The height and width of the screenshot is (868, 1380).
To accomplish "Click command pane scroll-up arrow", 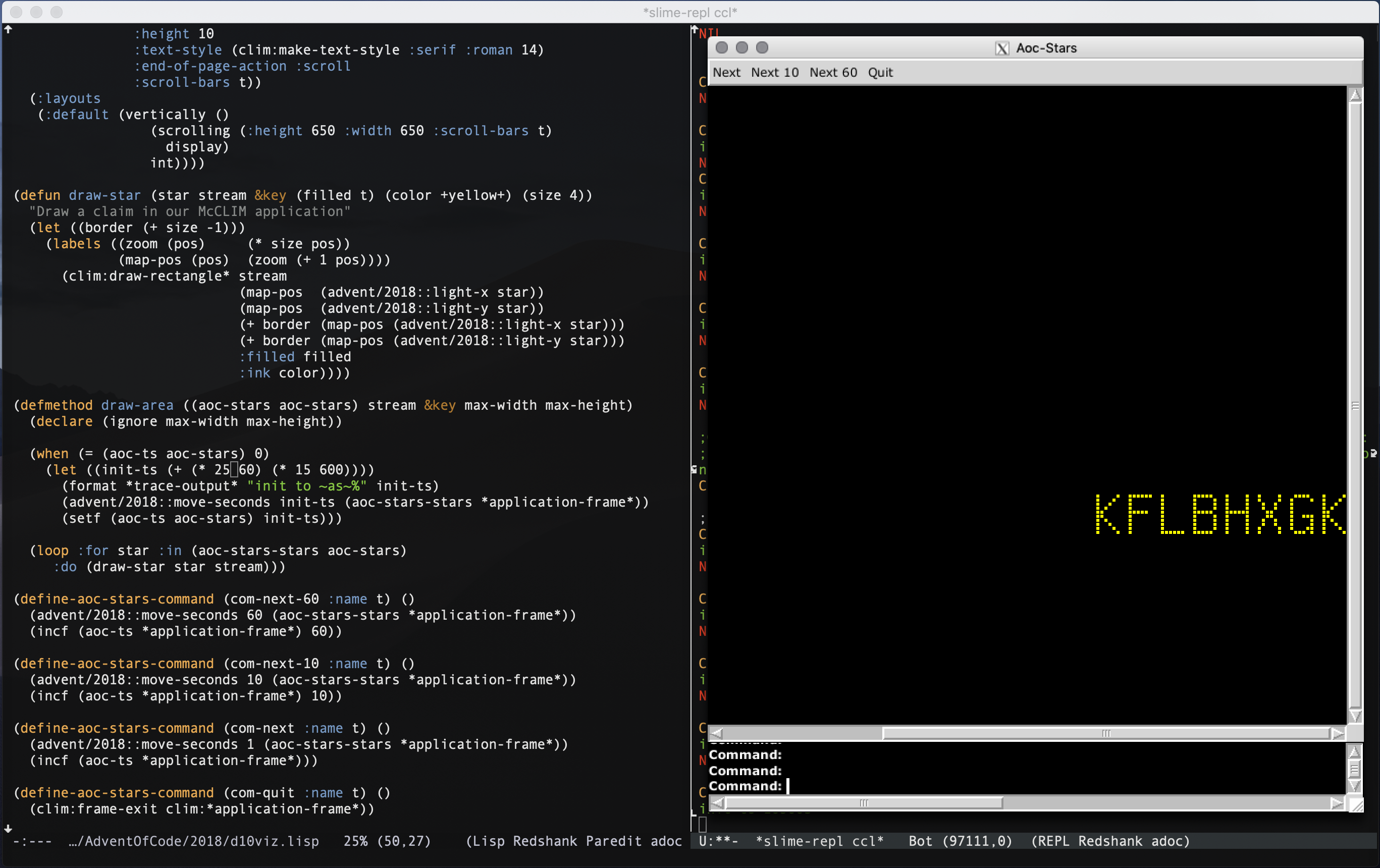I will point(1354,752).
